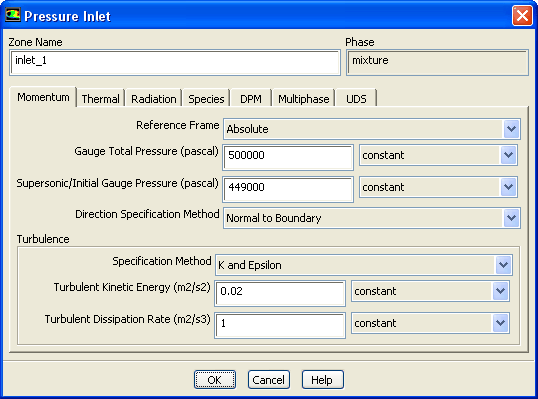Click the Turbulent Dissipation Rate value field
Screen dimensions: 538x399
pyautogui.click(x=280, y=325)
